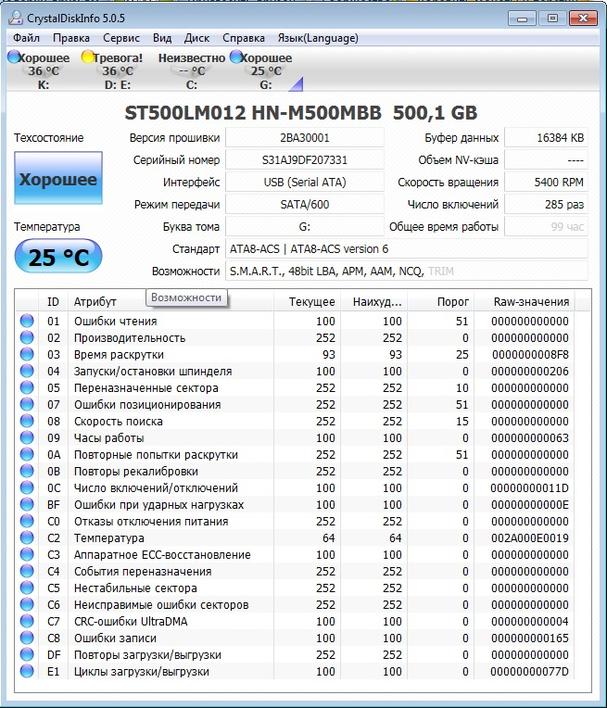Click status circle for C5 Нестабильные сектора
This screenshot has height=708, width=607.
pos(27,588)
